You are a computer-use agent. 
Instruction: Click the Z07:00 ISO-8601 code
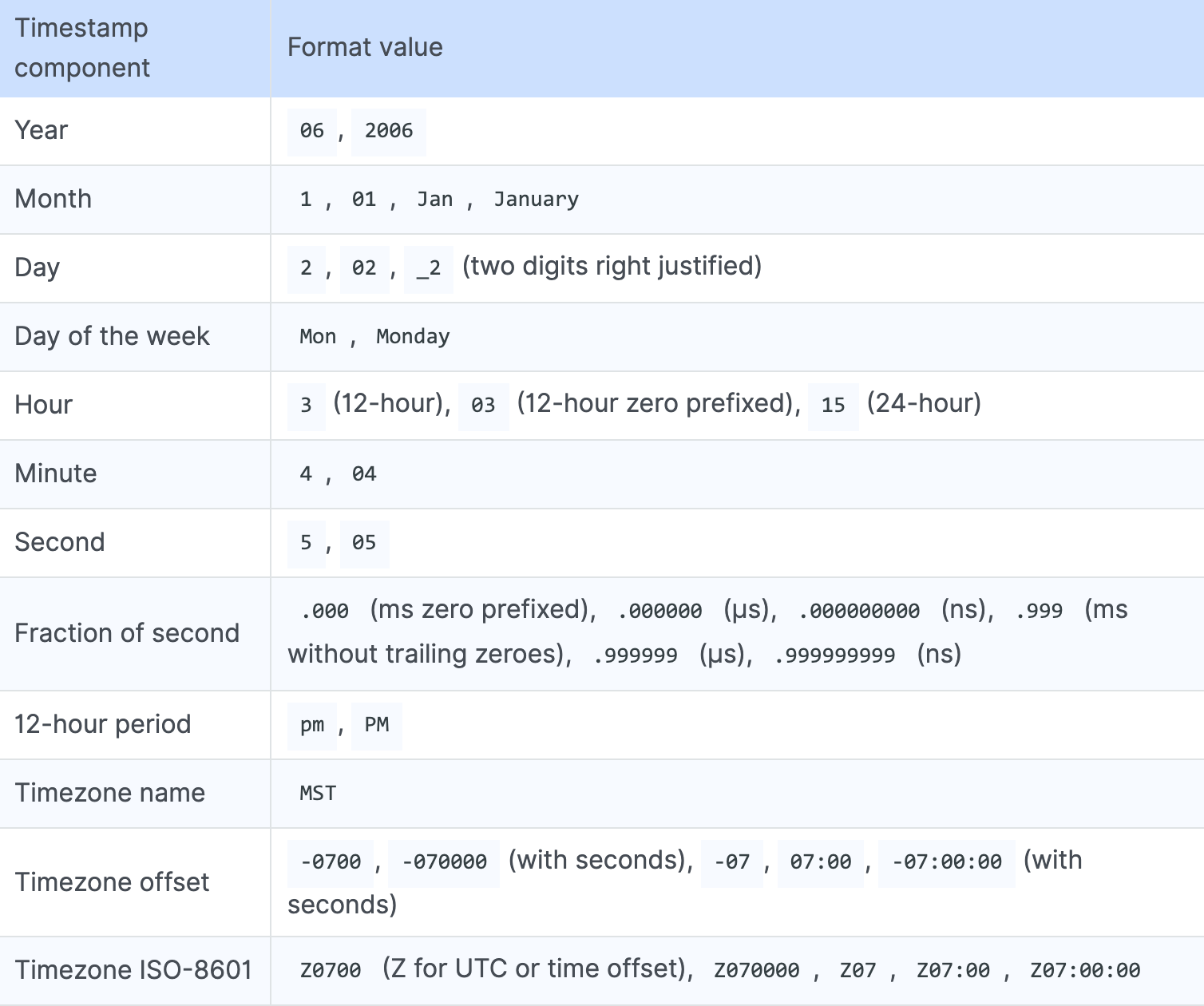[x=953, y=971]
